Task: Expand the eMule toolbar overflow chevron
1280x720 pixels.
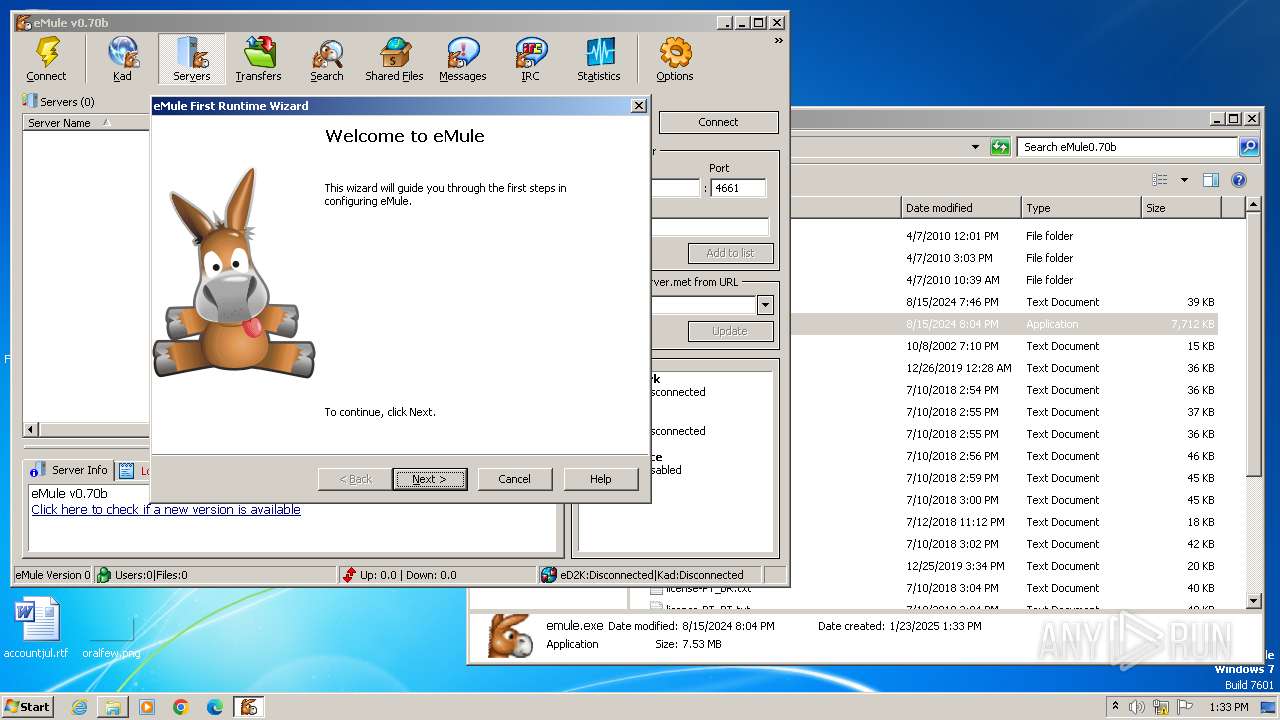Action: click(778, 41)
